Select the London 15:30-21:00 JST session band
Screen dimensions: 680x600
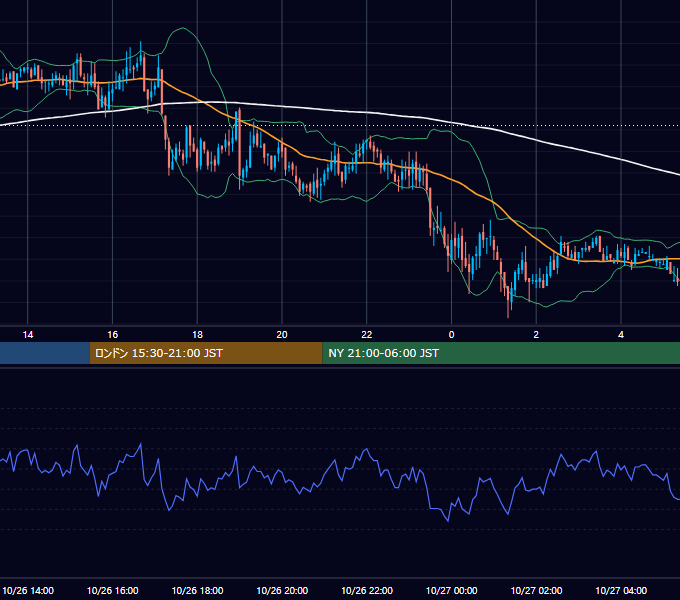pos(206,353)
